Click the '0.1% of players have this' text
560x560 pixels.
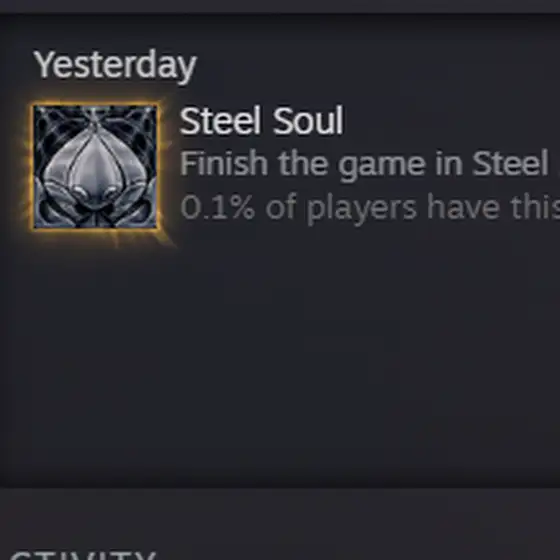370,208
